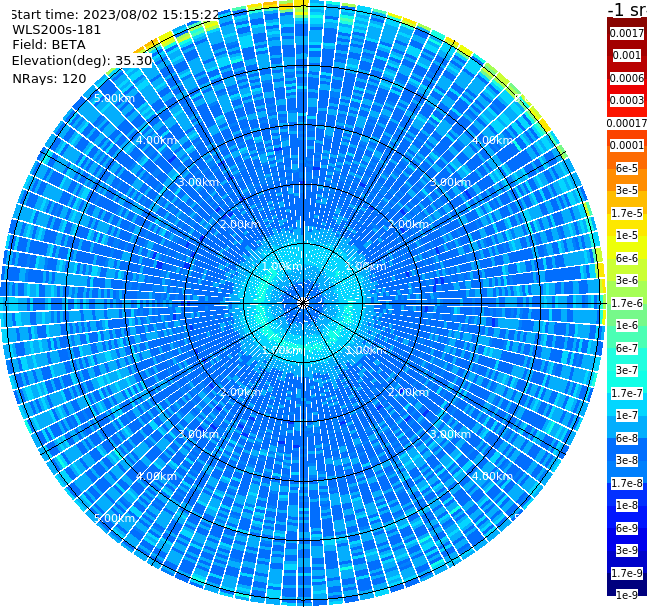The height and width of the screenshot is (607, 647).
Task: Click the 1e-9 colorbar minimum label
Action: point(627,595)
